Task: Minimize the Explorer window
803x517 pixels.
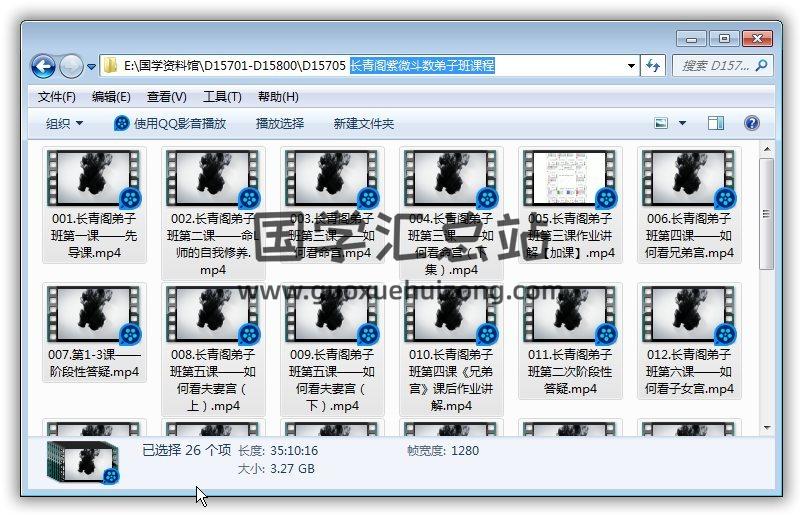Action: (691, 39)
